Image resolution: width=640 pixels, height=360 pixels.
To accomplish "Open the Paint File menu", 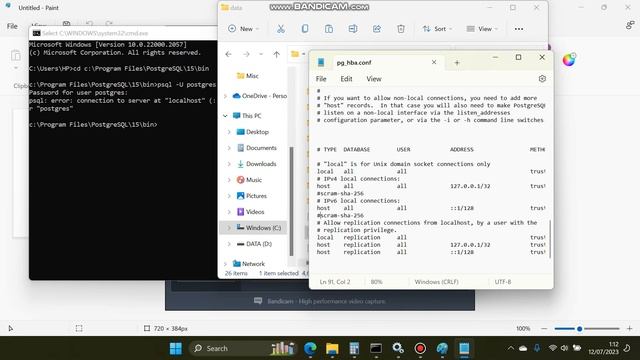I will pos(12,26).
